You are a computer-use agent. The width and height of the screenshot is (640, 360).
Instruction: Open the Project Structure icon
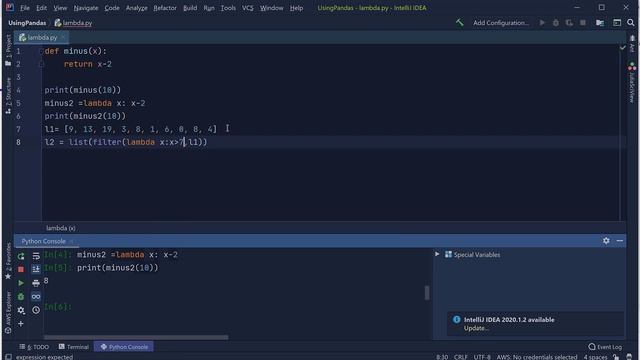tap(600, 23)
